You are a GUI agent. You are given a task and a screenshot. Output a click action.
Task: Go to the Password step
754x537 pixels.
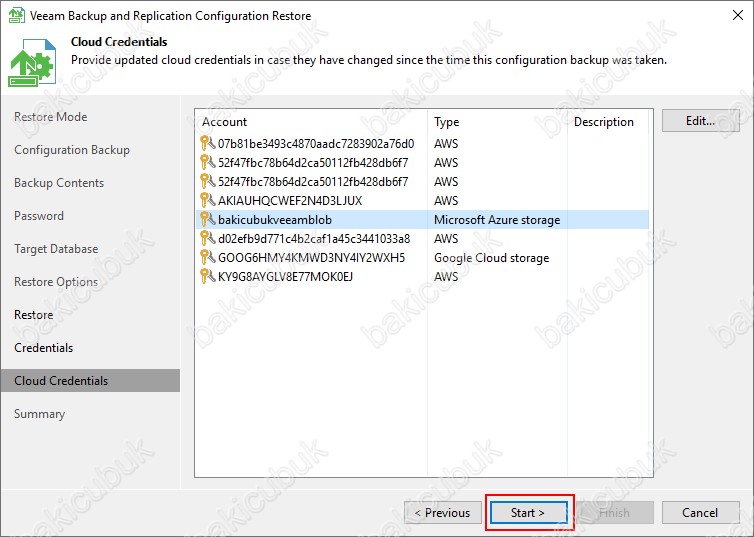38,216
